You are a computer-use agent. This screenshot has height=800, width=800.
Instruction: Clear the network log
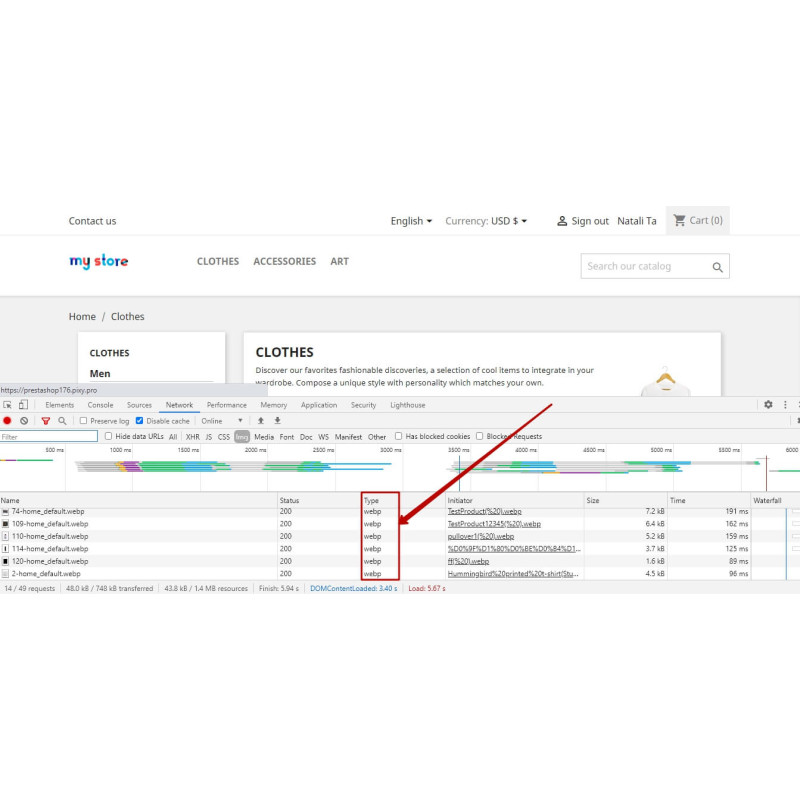[24, 421]
